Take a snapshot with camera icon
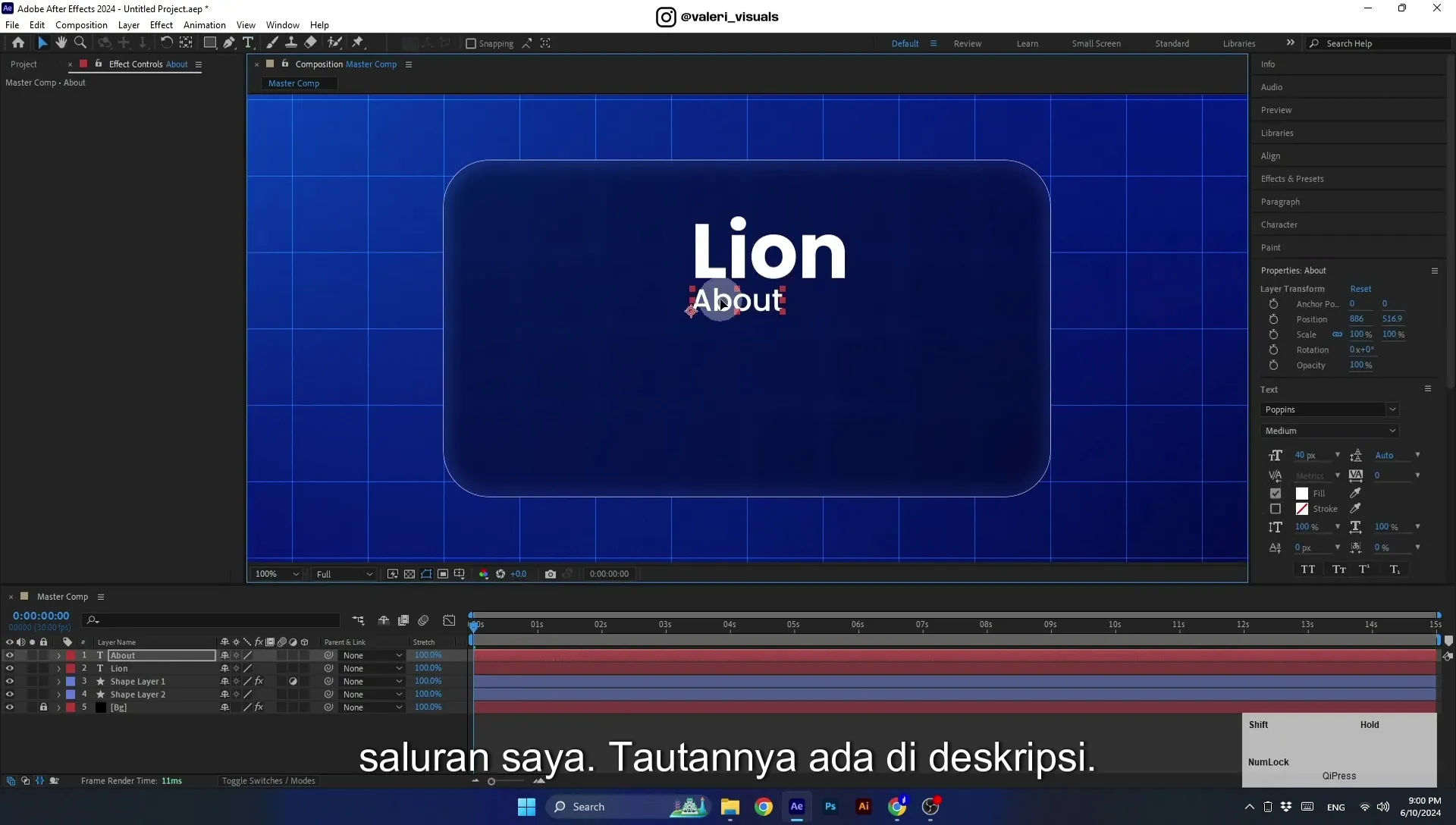This screenshot has width=1456, height=825. coord(551,574)
